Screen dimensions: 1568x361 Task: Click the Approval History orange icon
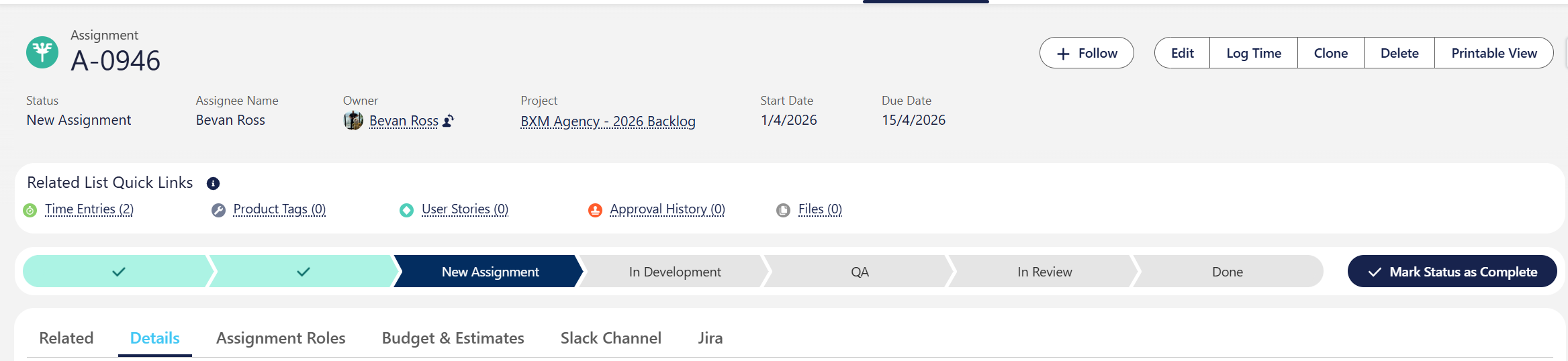click(x=595, y=211)
